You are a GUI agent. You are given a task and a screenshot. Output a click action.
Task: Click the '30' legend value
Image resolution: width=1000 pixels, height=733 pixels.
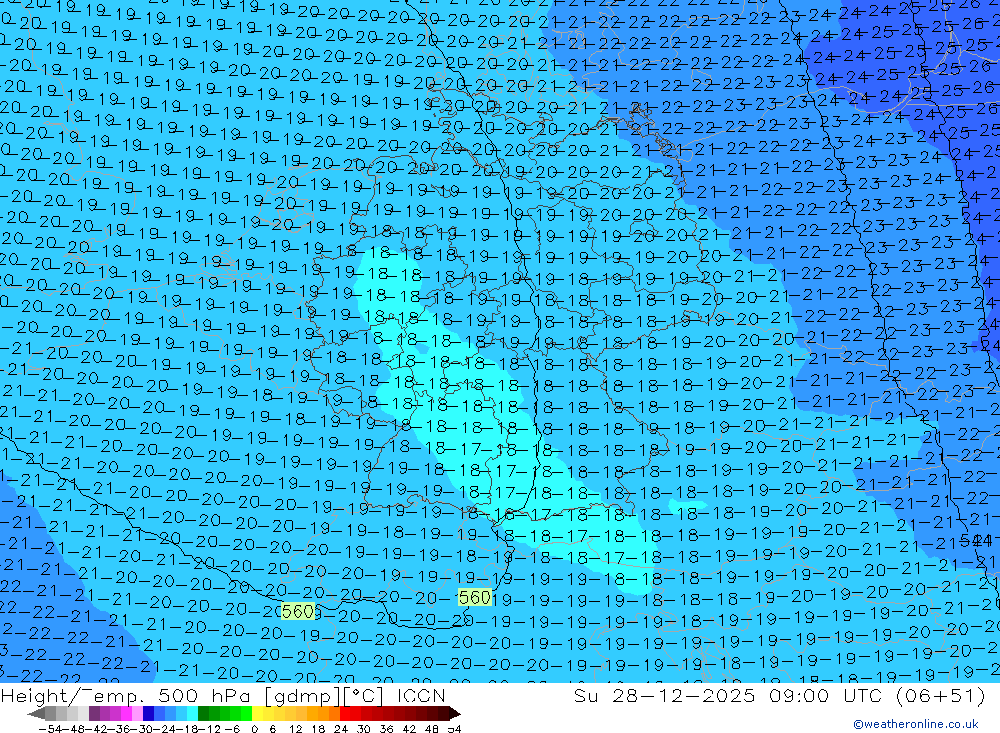(x=364, y=729)
